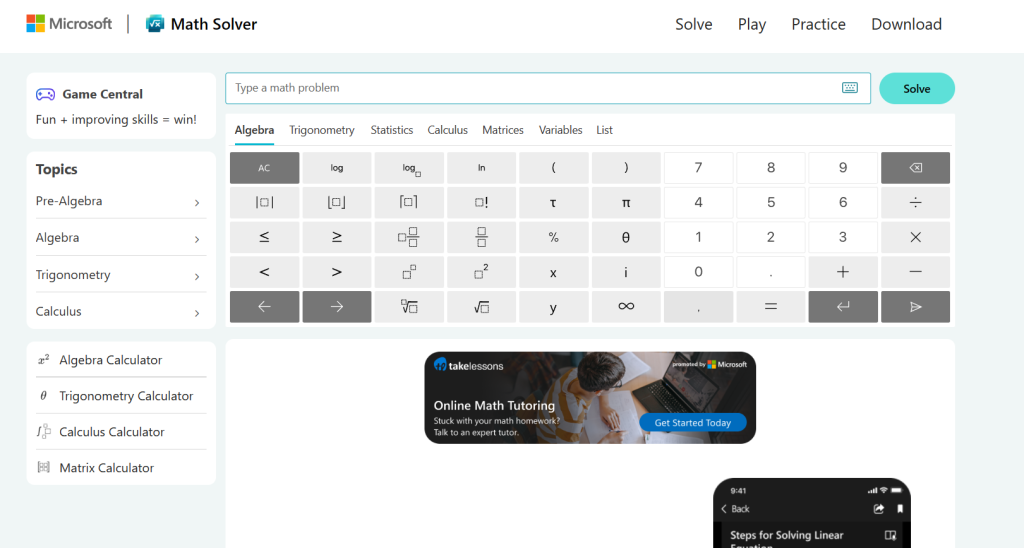Insert greater-than-or-equal sign

pos(337,237)
